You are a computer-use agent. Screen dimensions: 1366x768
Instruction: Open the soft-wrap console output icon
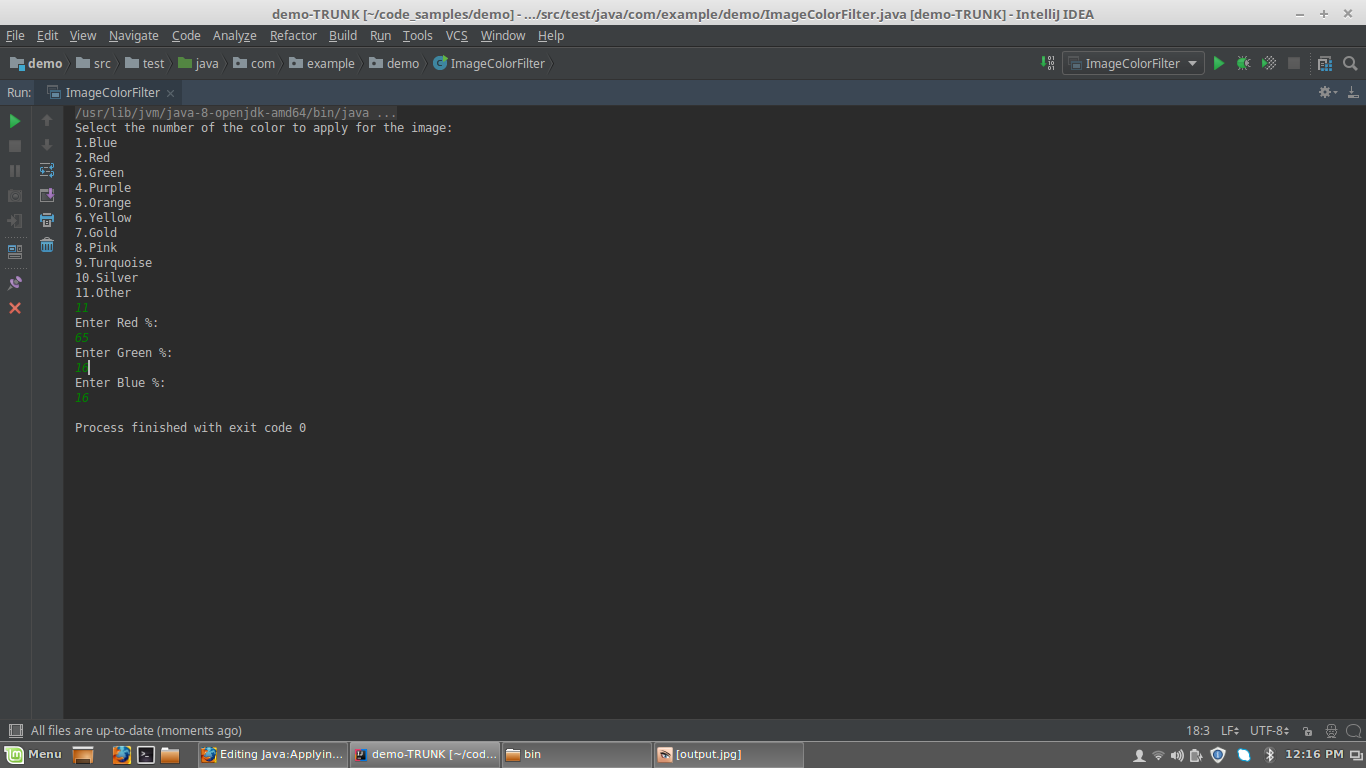[x=46, y=170]
